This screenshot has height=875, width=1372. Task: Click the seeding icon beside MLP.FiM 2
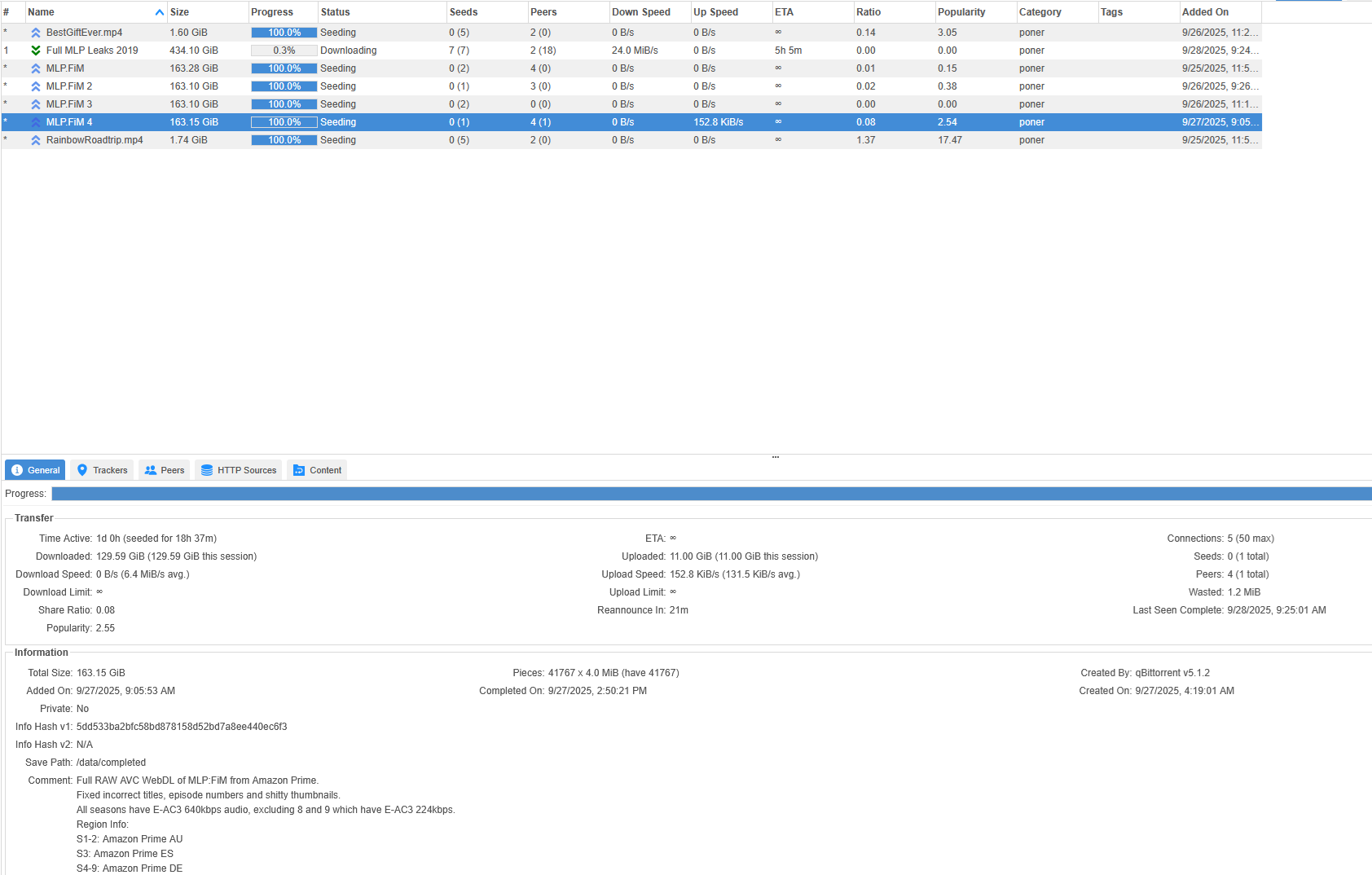pyautogui.click(x=36, y=86)
